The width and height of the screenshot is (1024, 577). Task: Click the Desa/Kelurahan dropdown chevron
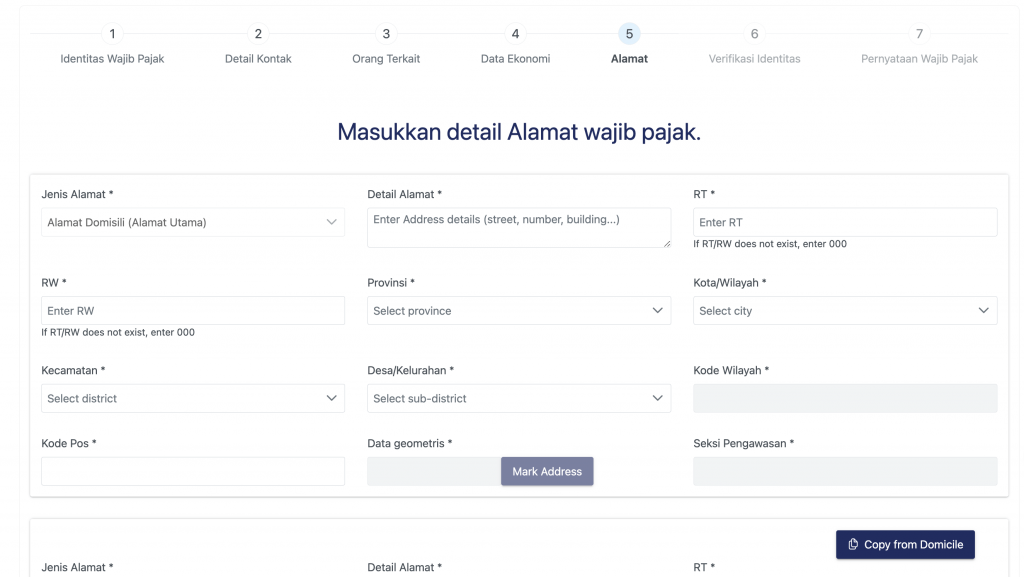(658, 398)
